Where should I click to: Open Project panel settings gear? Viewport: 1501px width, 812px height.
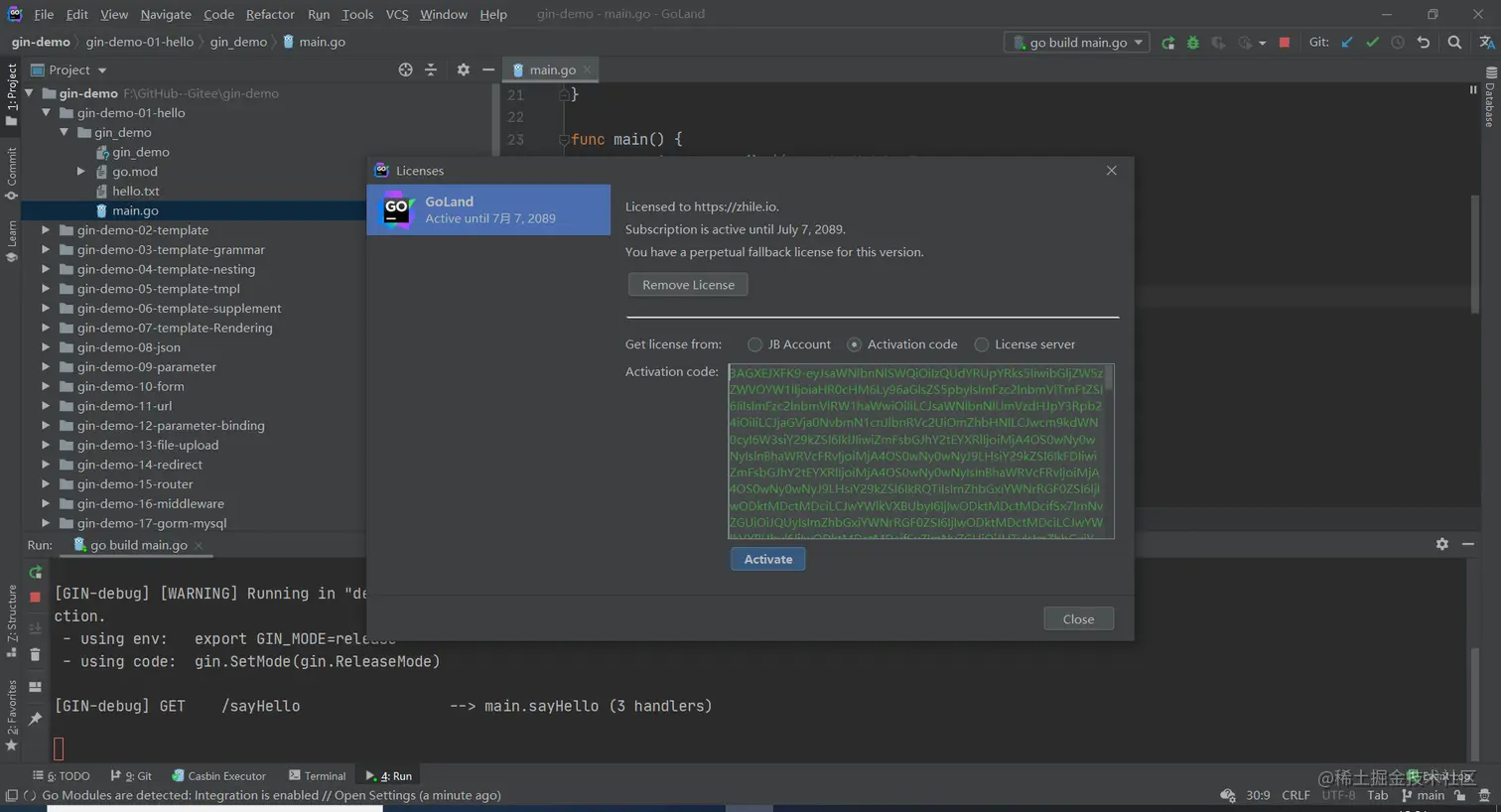(x=463, y=69)
